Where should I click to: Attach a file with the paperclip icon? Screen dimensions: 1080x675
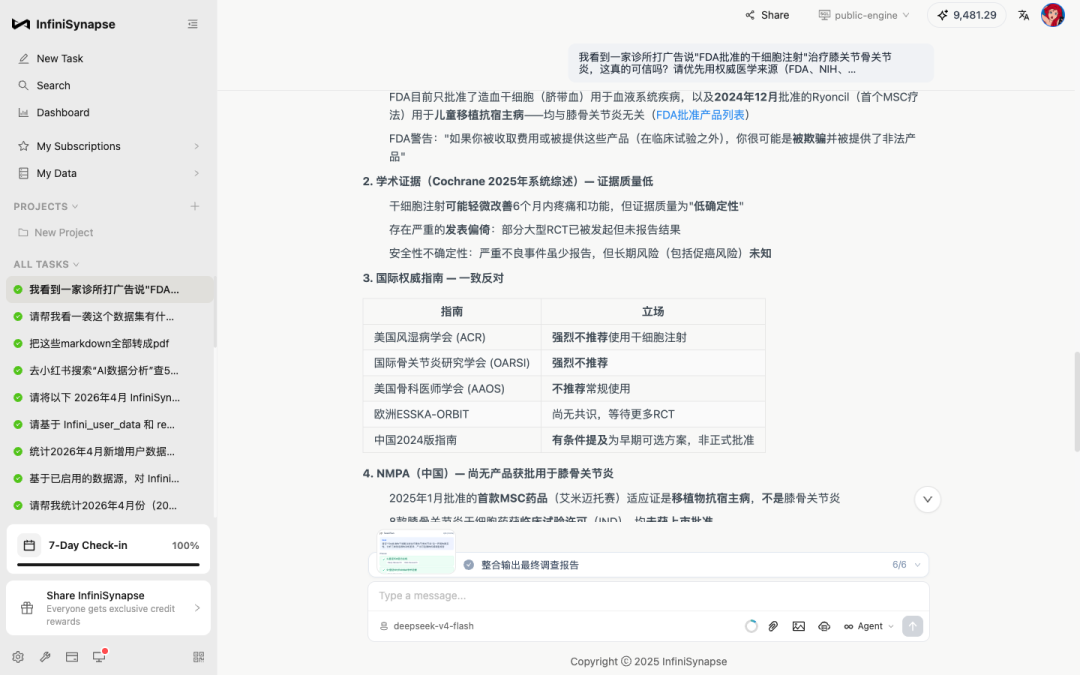pos(773,626)
